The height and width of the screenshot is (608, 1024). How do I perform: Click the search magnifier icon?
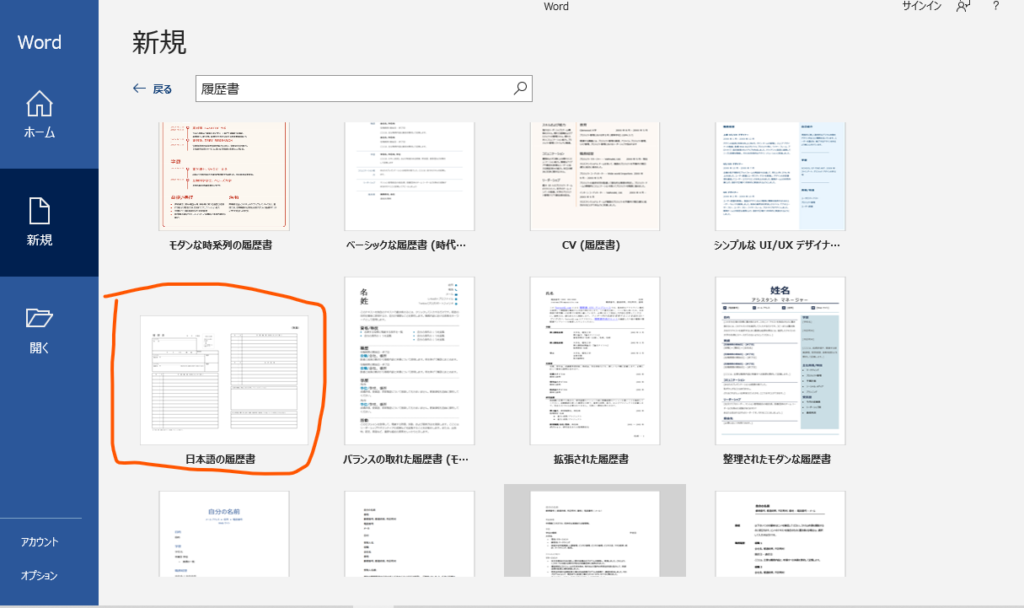(520, 88)
